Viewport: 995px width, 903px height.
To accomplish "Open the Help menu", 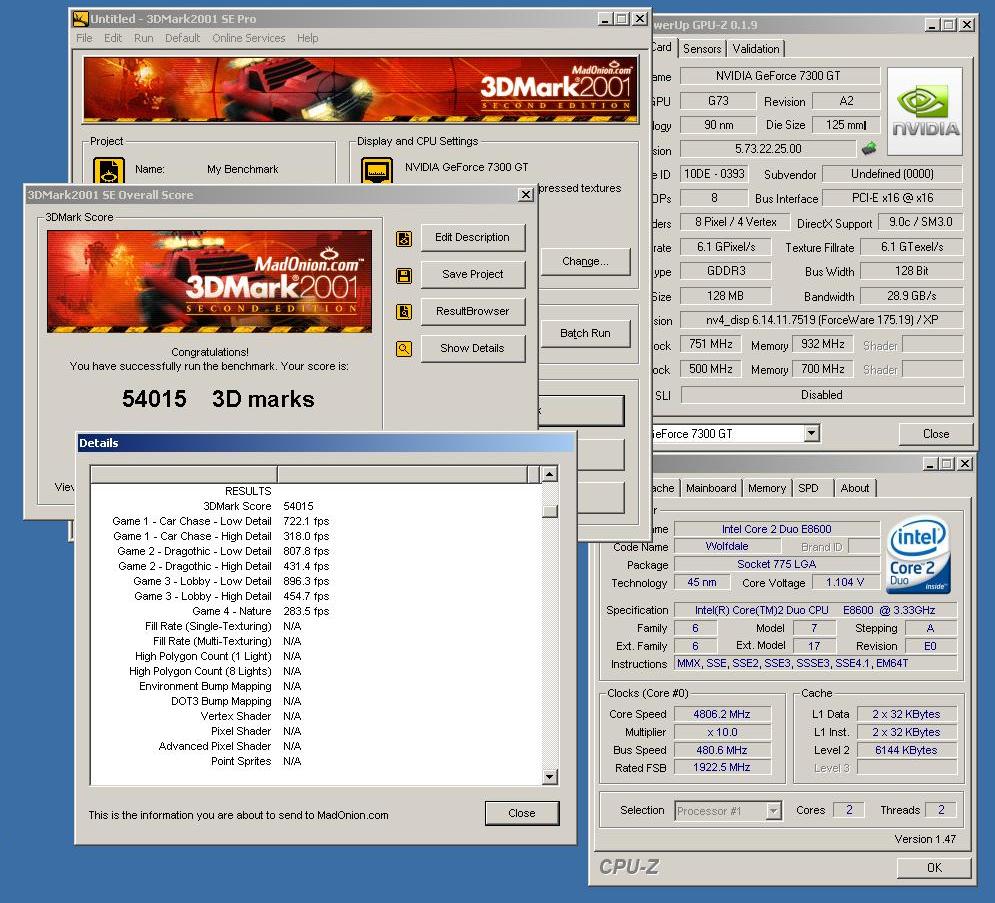I will [x=308, y=38].
